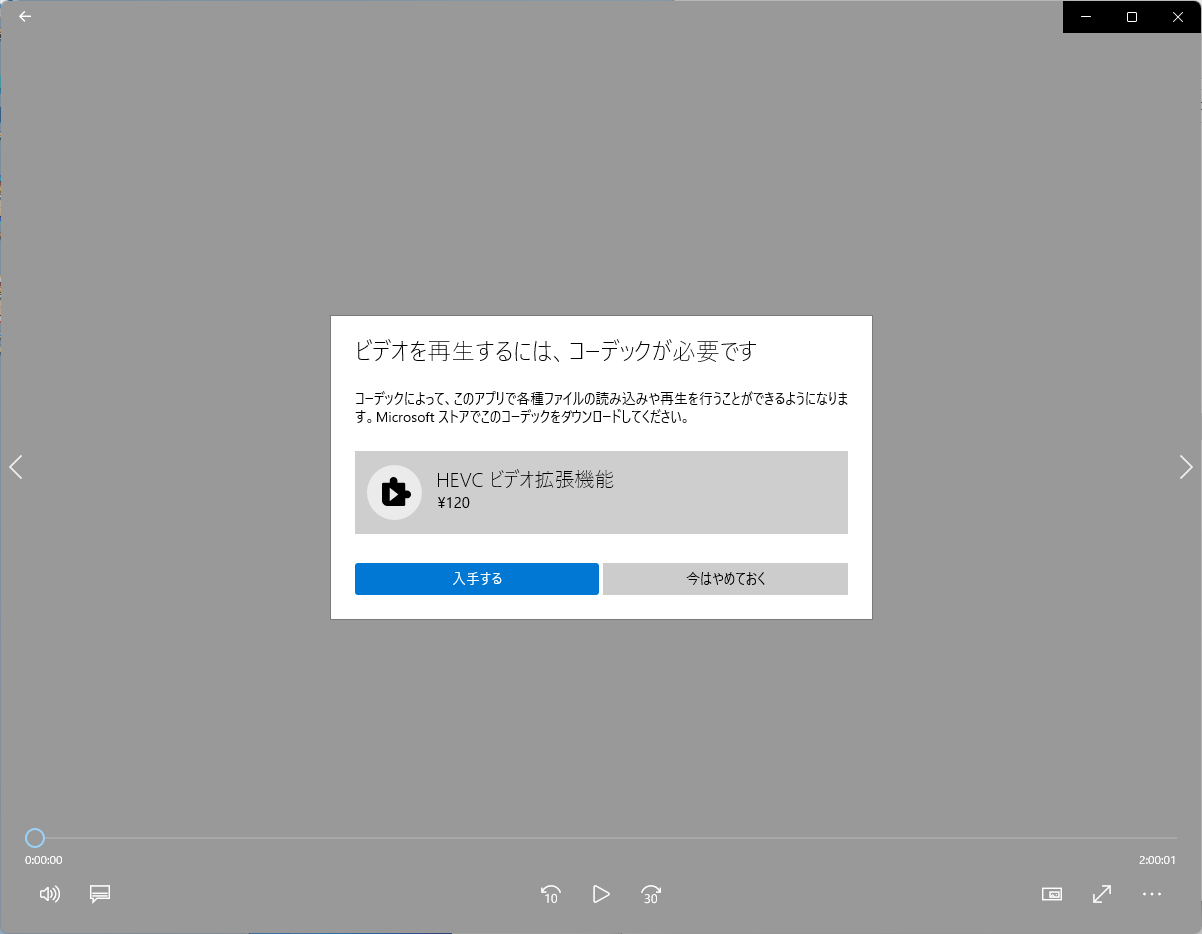This screenshot has height=934, width=1202.
Task: Open the more options ellipsis menu
Action: click(1152, 894)
